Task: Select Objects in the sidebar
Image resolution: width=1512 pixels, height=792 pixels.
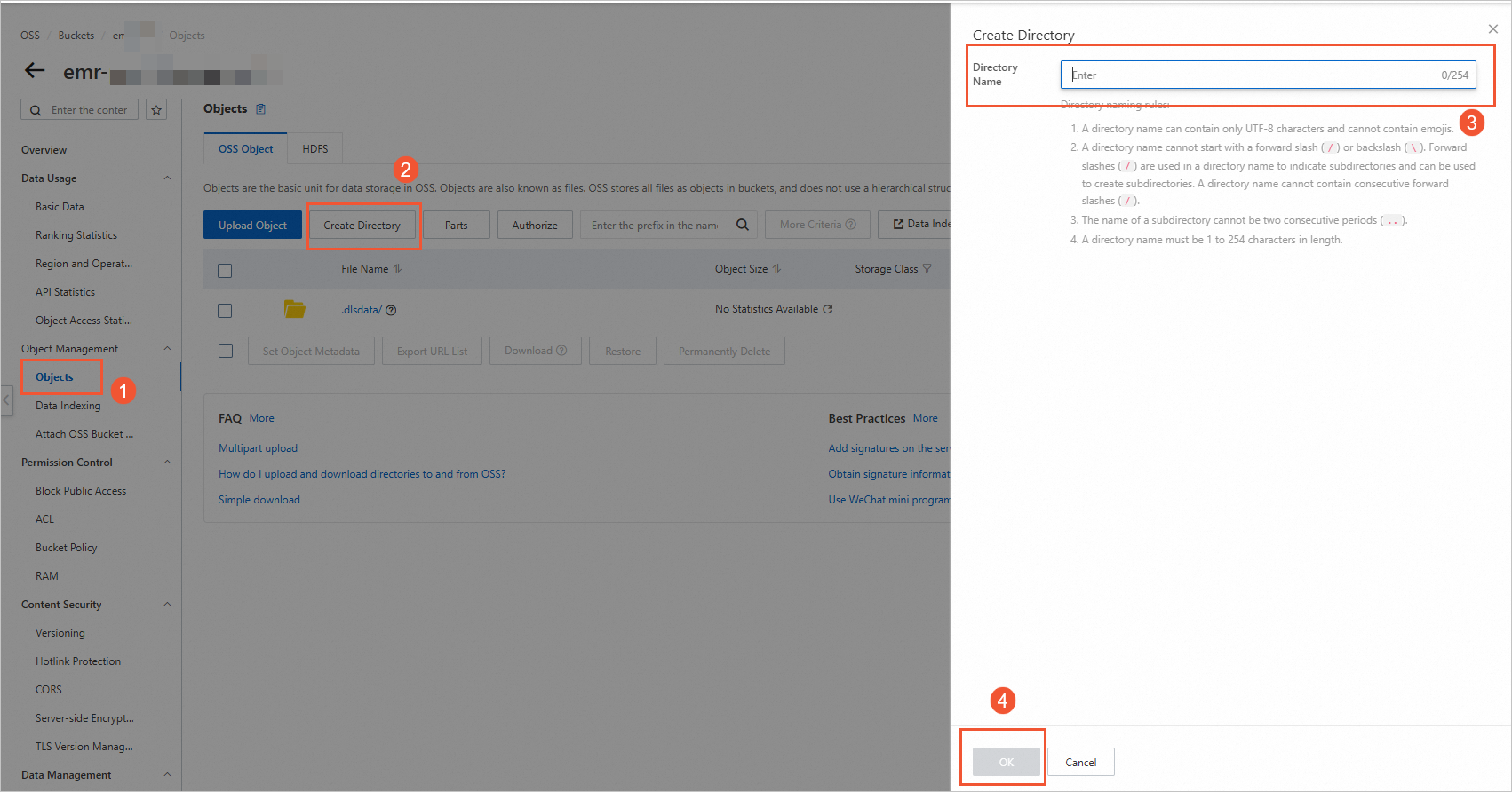Action: [x=54, y=377]
